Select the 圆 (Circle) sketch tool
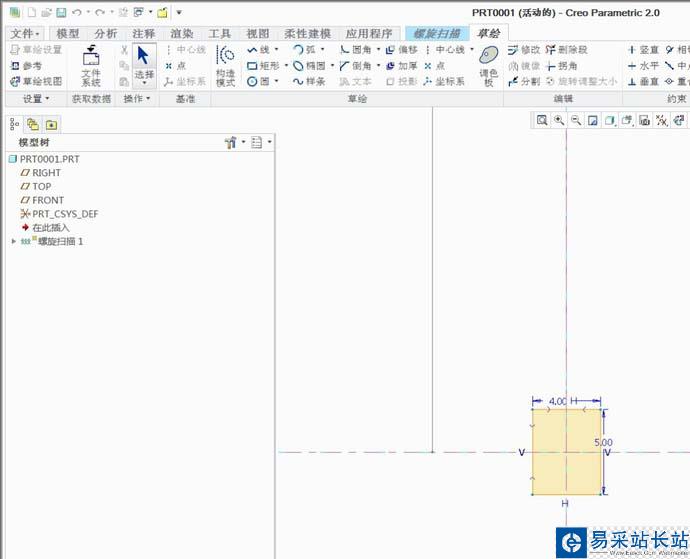 coord(258,81)
